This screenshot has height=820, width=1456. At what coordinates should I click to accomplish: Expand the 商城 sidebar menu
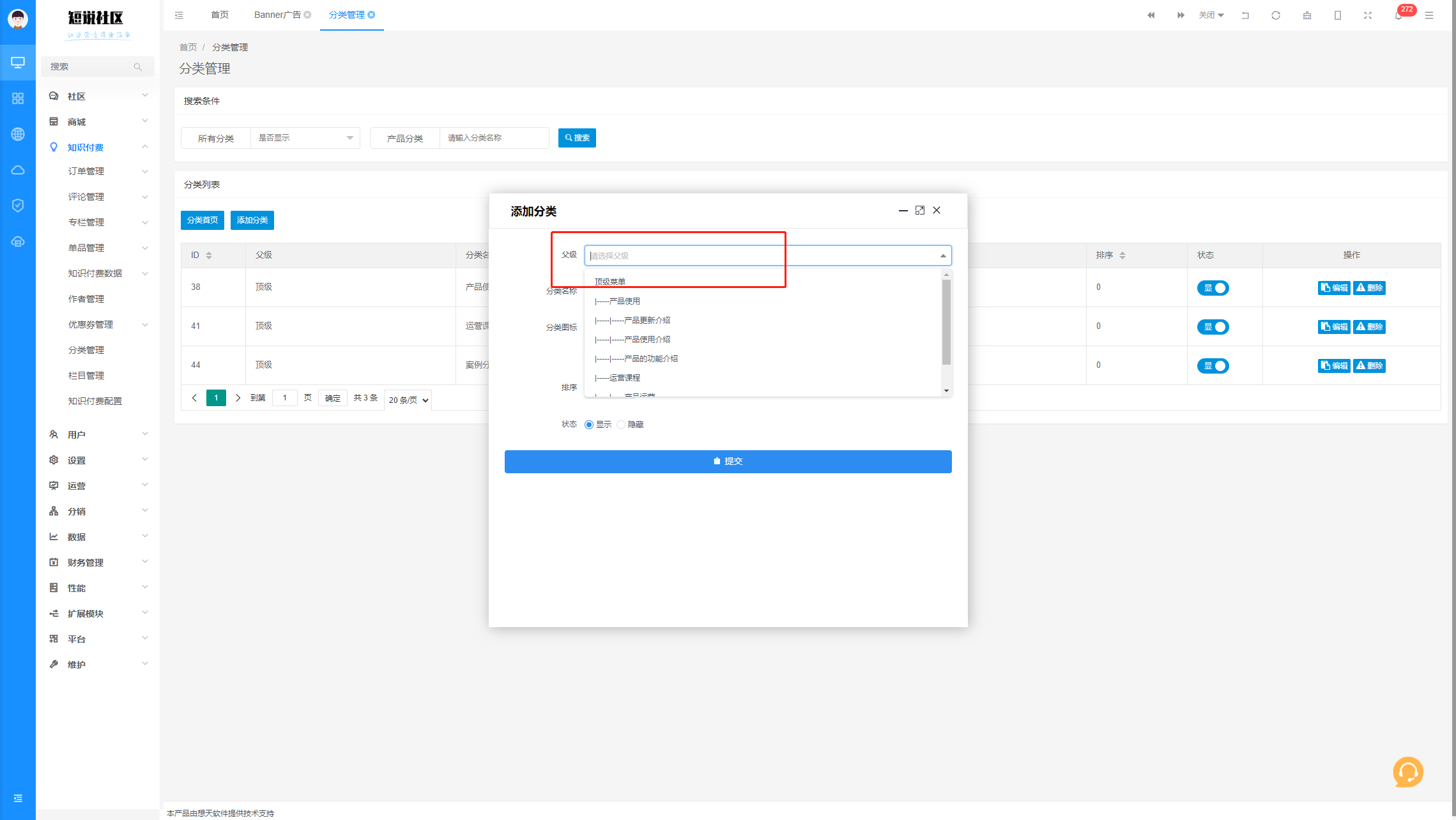pos(98,121)
